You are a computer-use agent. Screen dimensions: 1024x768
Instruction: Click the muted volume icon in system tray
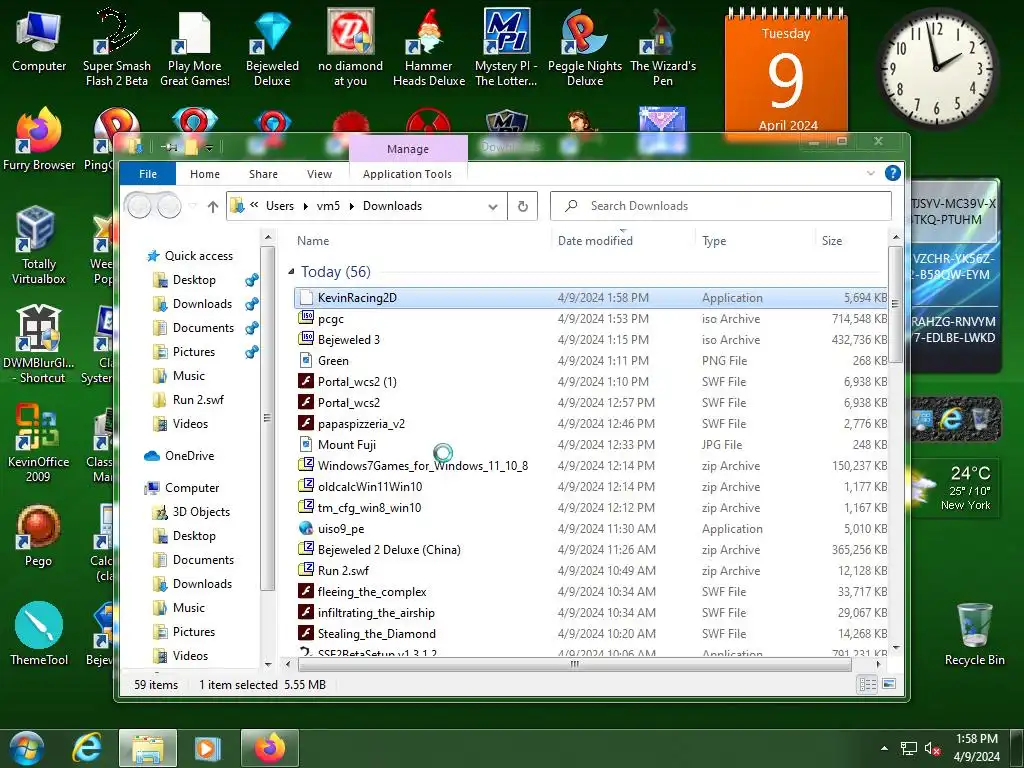933,749
